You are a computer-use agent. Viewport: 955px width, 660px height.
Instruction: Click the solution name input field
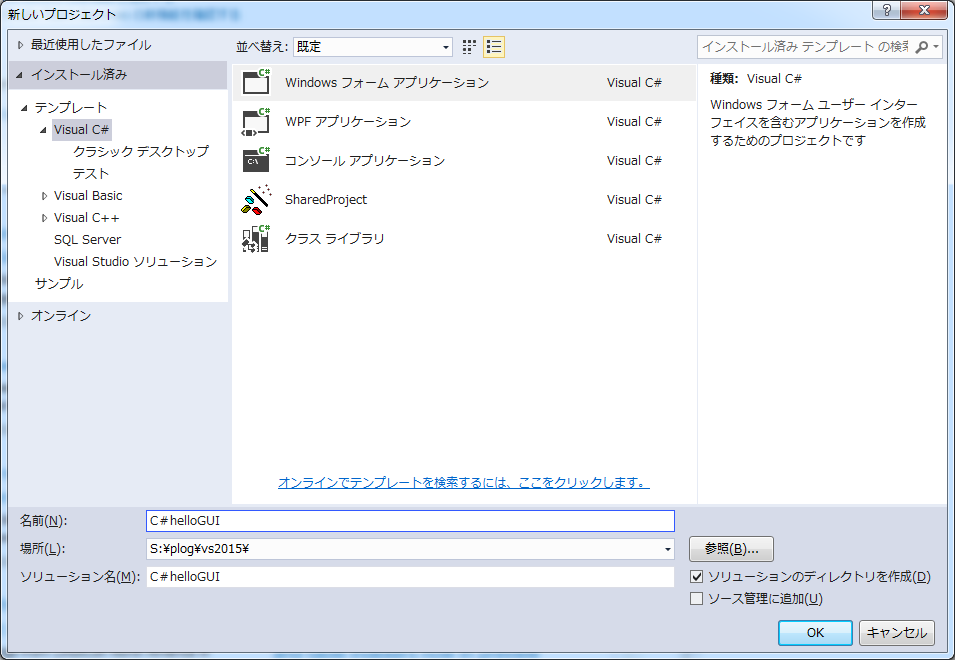[x=411, y=577]
